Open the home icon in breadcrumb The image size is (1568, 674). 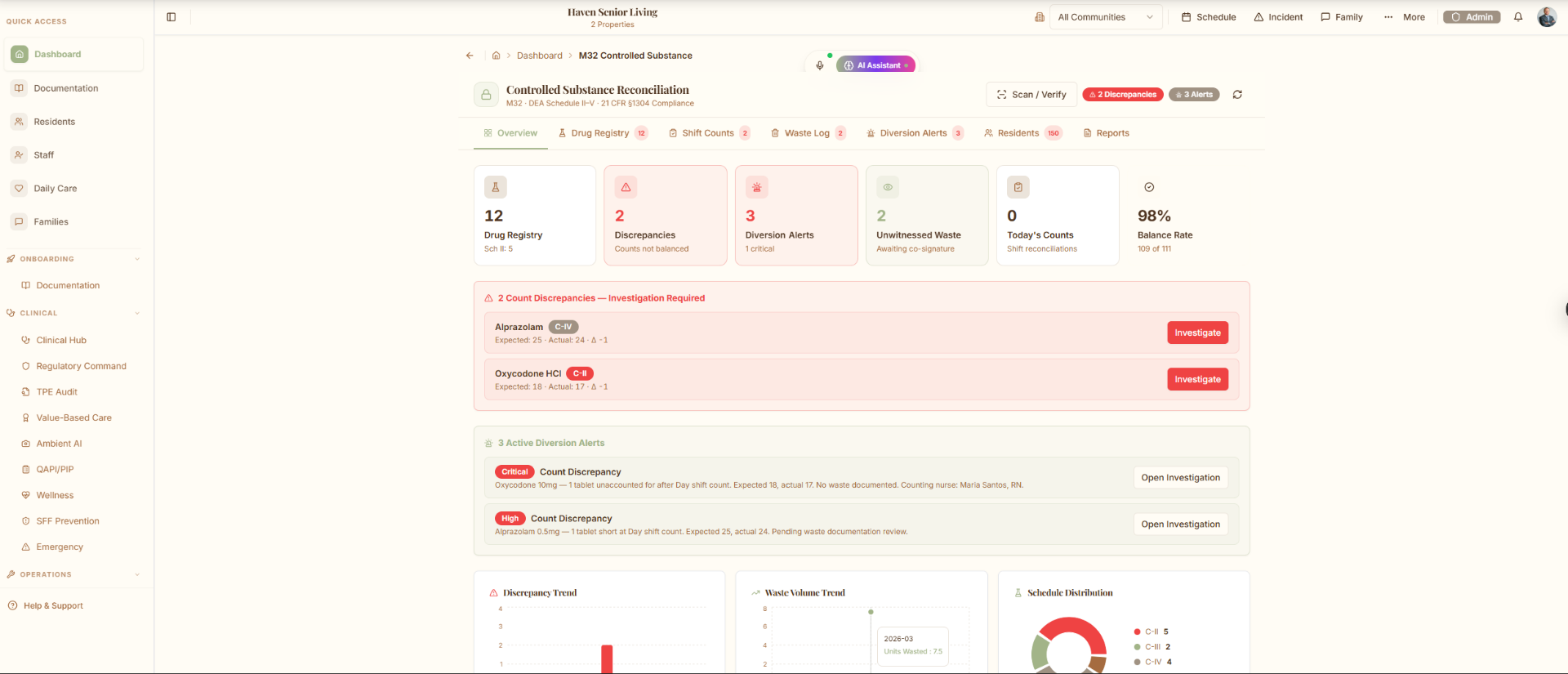click(x=496, y=56)
